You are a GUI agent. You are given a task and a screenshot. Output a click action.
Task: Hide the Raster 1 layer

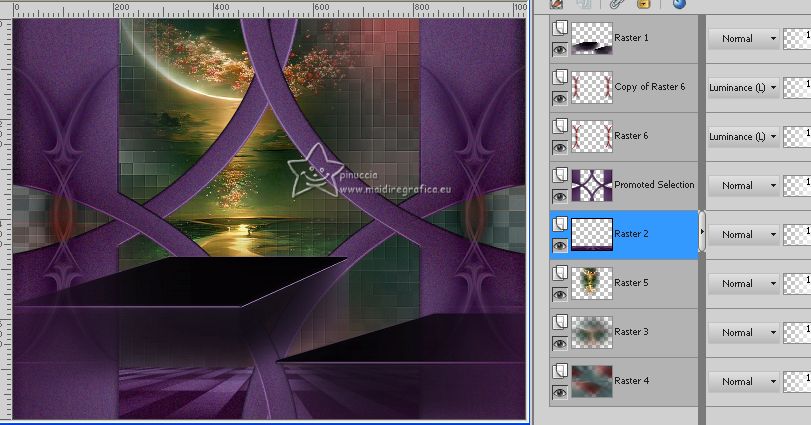pos(560,50)
